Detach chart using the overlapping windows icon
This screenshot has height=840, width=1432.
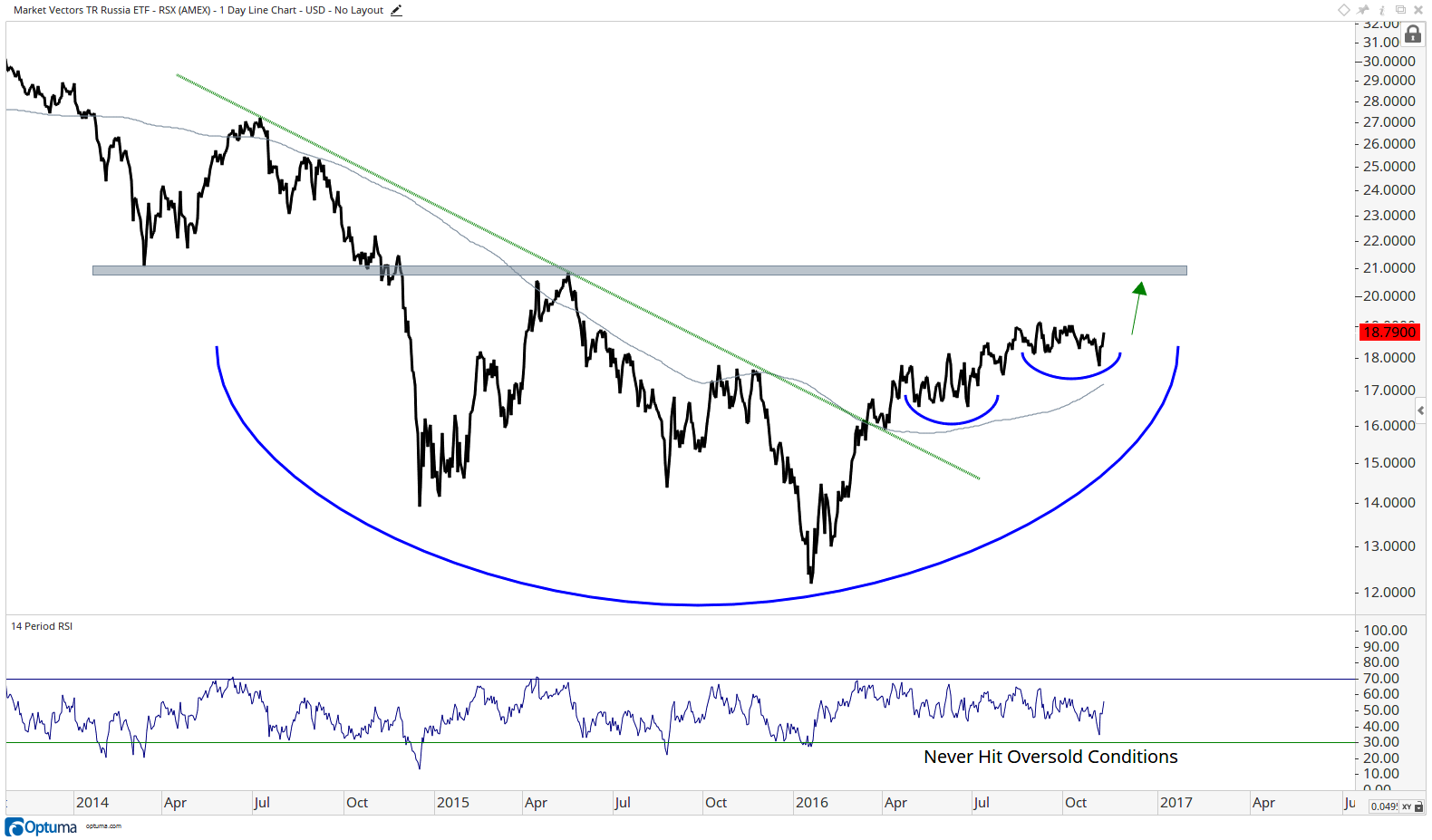pyautogui.click(x=1400, y=10)
